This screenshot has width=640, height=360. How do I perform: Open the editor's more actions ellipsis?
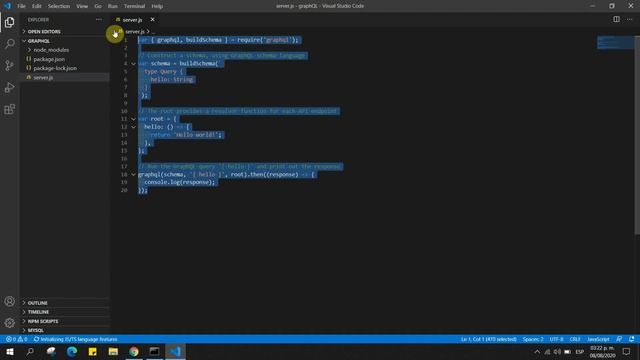[629, 19]
